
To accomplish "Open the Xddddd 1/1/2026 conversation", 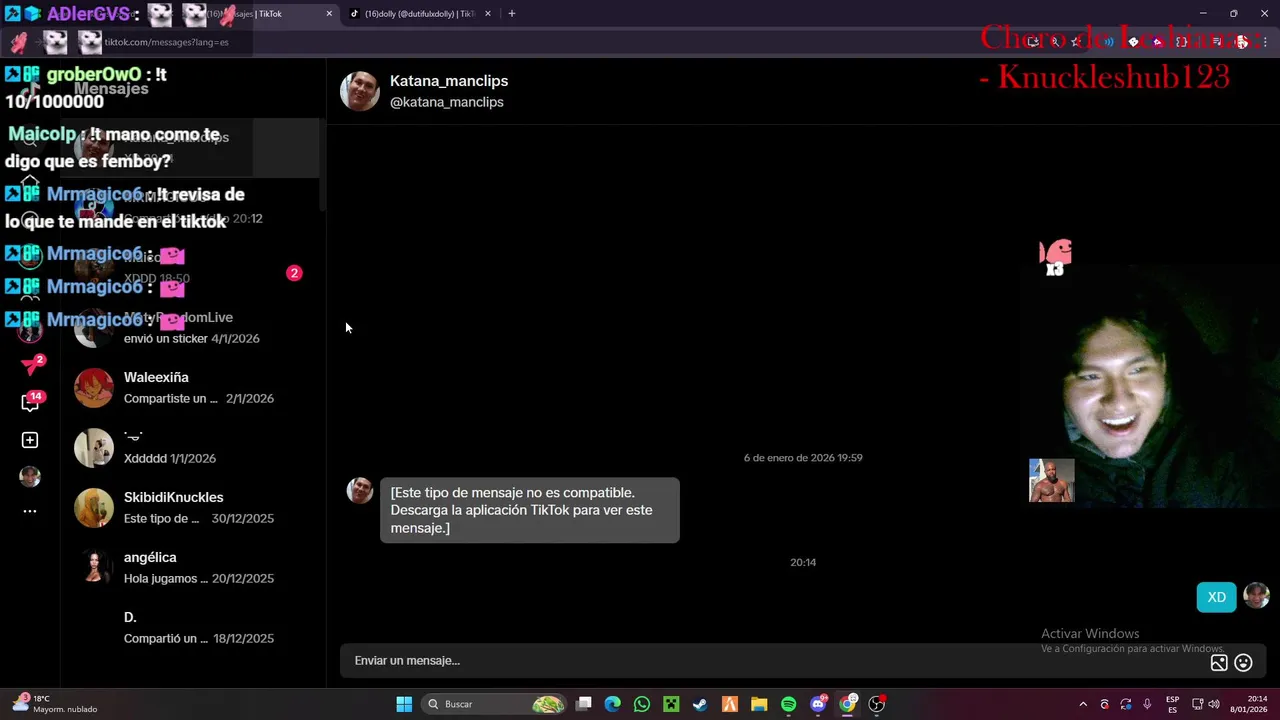I will click(190, 448).
